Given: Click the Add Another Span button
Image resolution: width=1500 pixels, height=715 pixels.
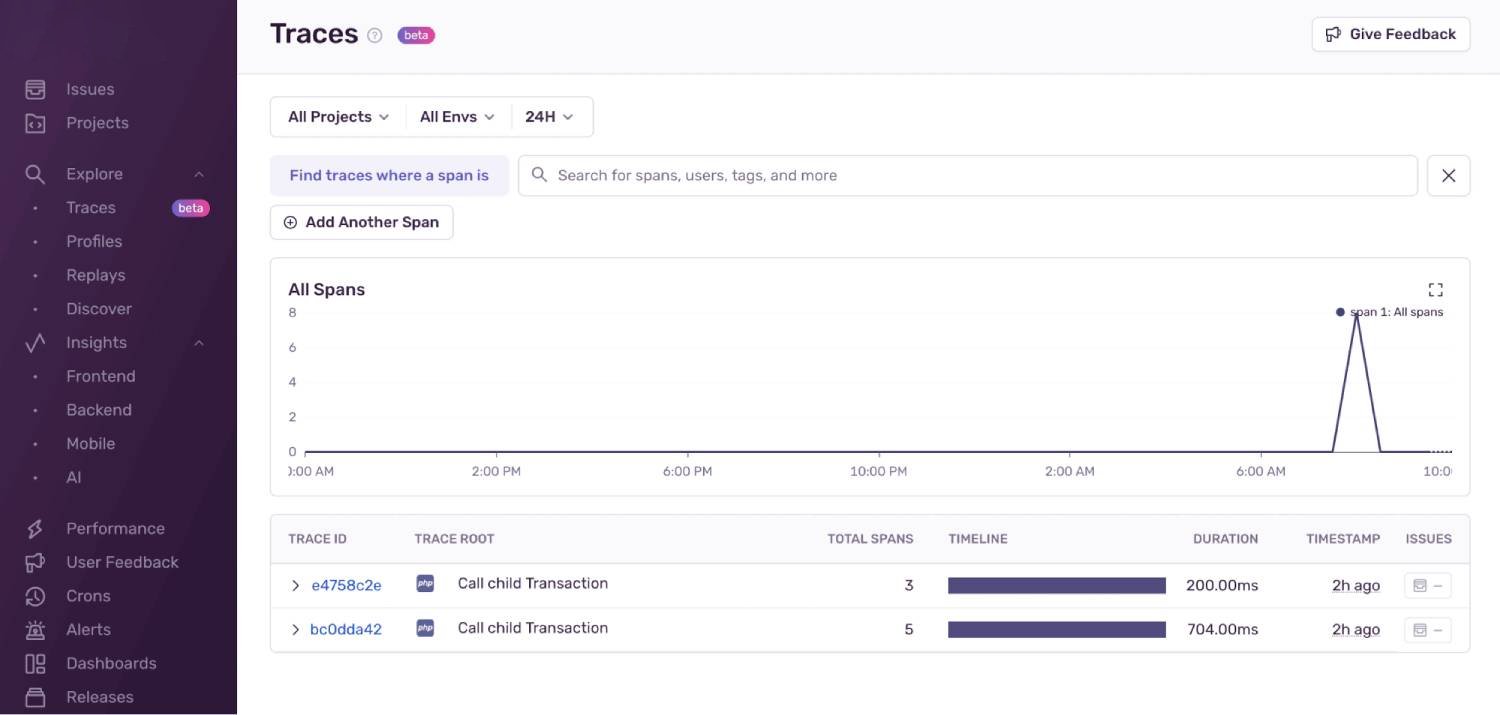Looking at the screenshot, I should point(361,221).
